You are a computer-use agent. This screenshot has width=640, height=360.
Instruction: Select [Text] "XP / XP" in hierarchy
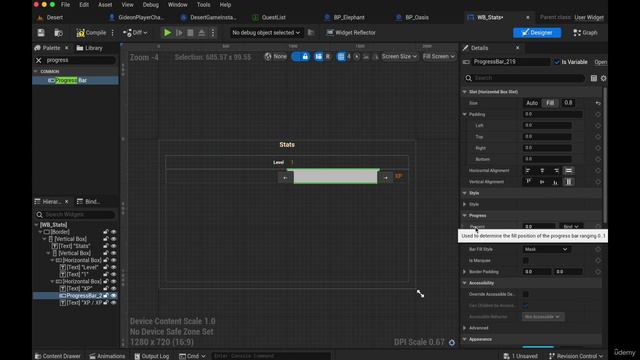81,303
